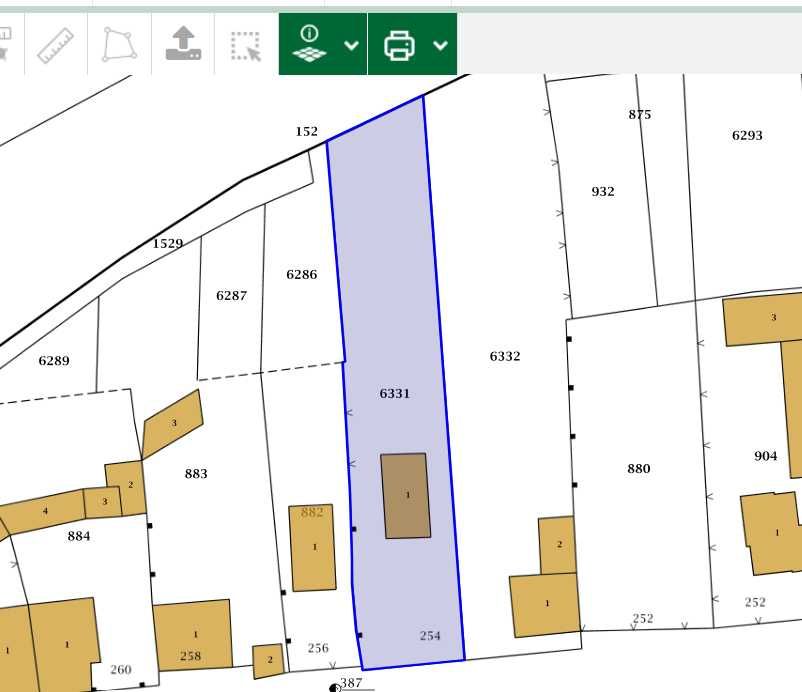This screenshot has width=802, height=692.
Task: Expand the print options dropdown arrow
Action: pyautogui.click(x=440, y=46)
